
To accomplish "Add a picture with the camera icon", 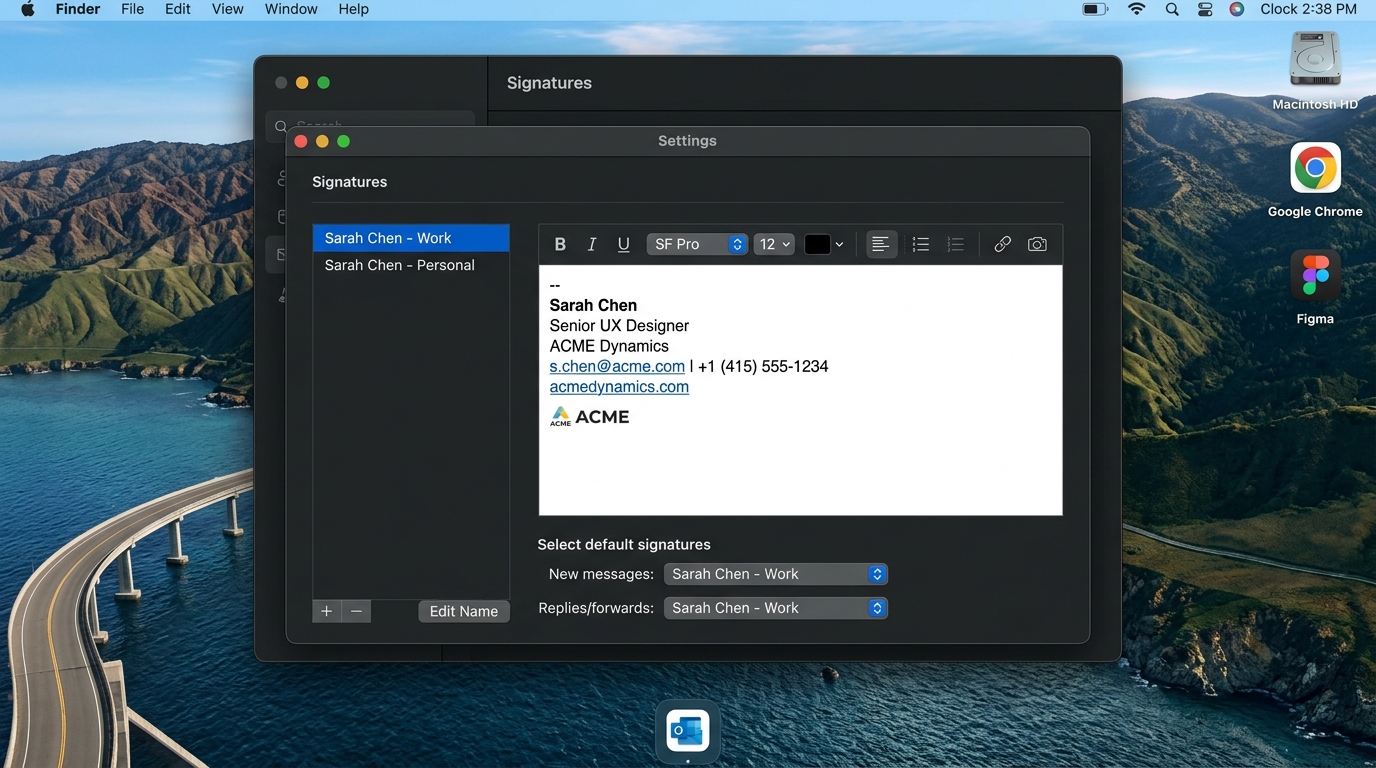I will 1037,244.
